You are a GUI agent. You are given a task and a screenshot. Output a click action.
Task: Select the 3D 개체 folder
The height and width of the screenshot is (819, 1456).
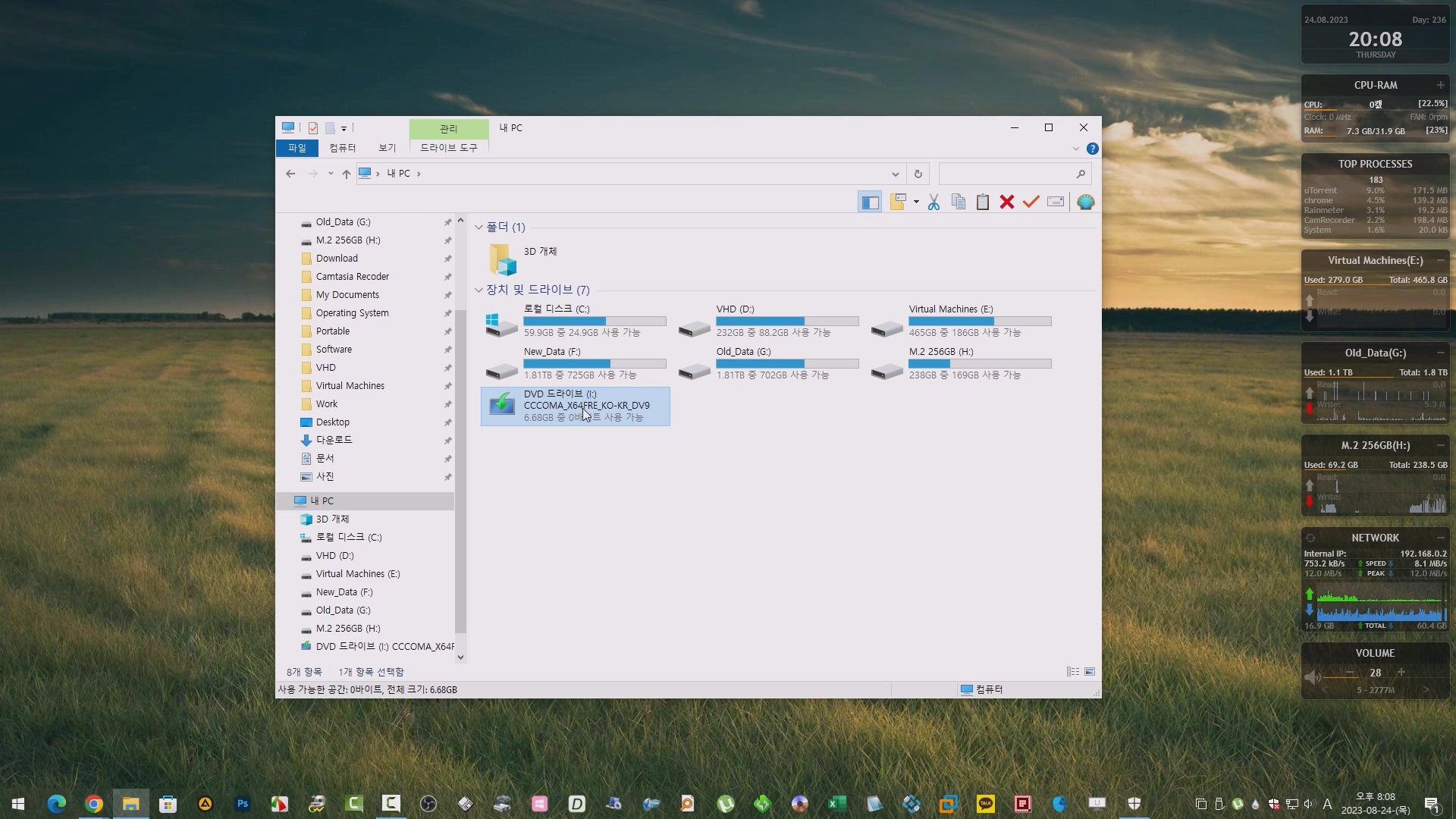[523, 259]
